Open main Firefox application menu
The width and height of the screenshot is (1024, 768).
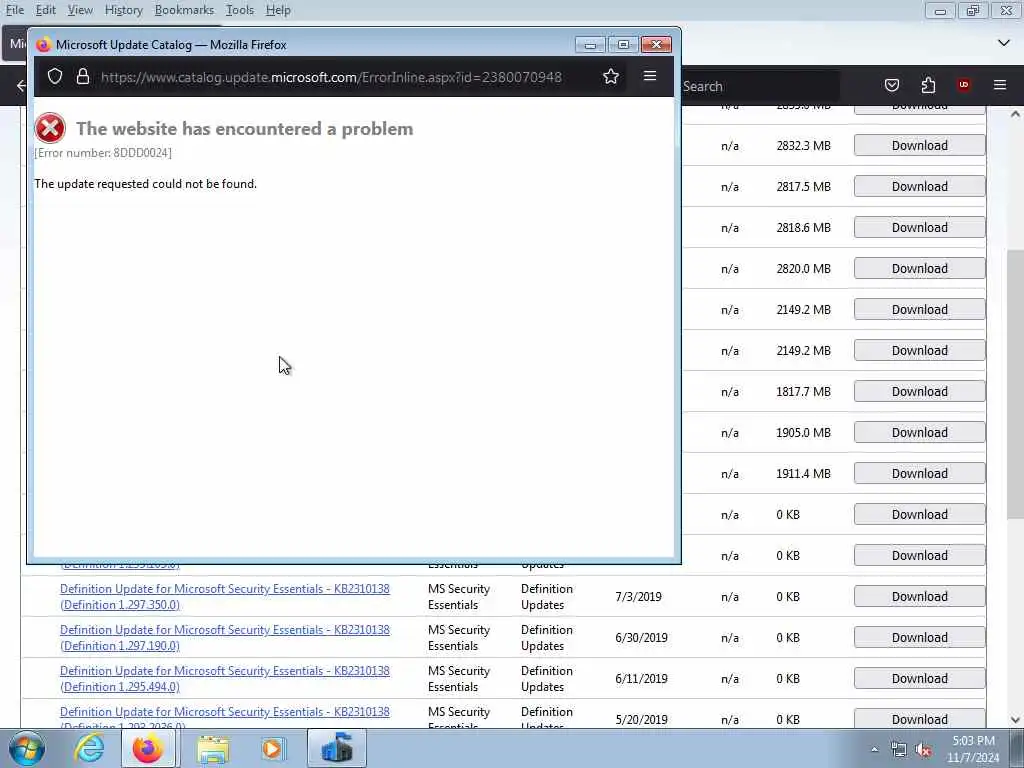[x=999, y=85]
